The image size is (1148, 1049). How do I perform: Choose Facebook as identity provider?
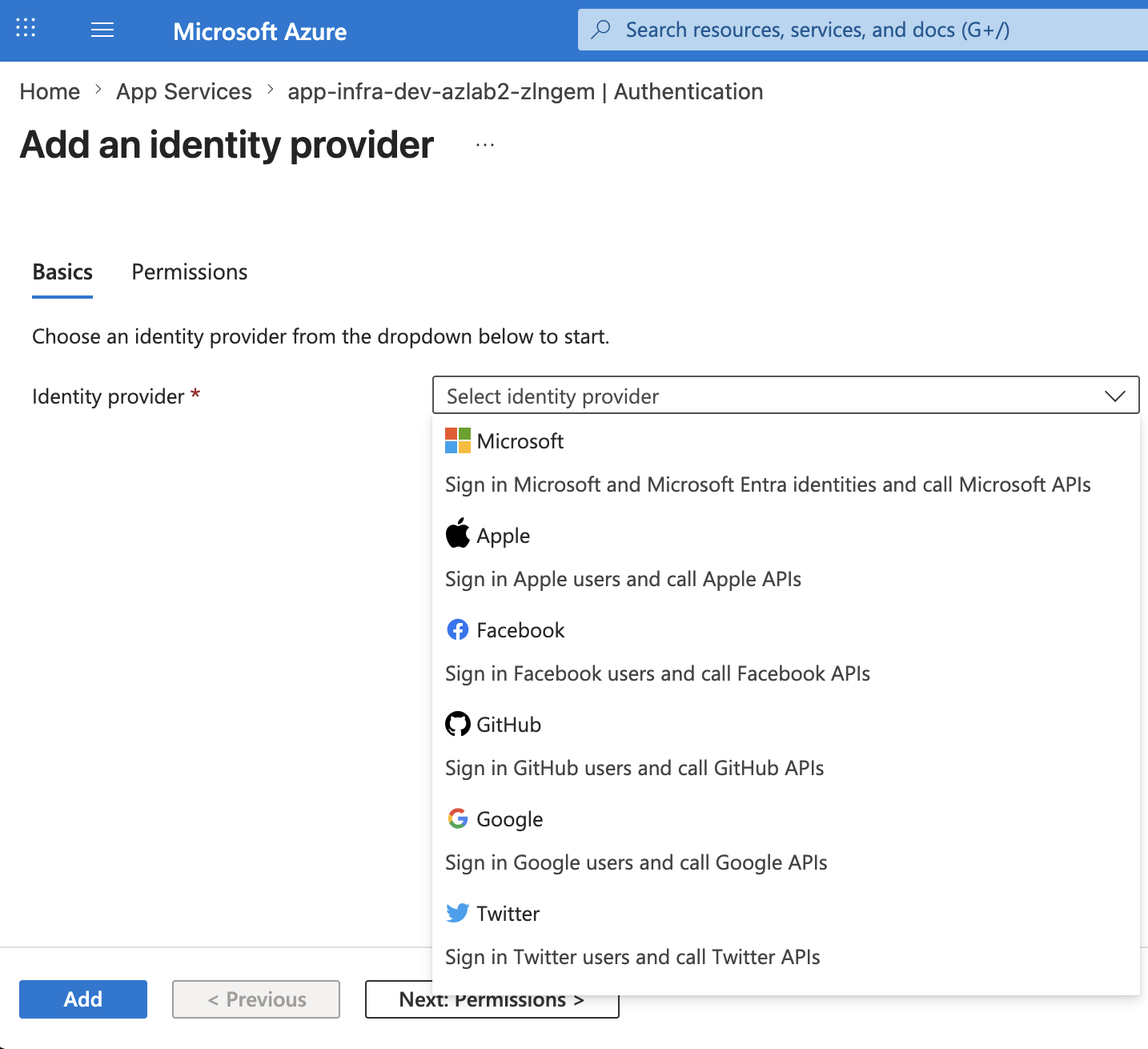coord(785,652)
